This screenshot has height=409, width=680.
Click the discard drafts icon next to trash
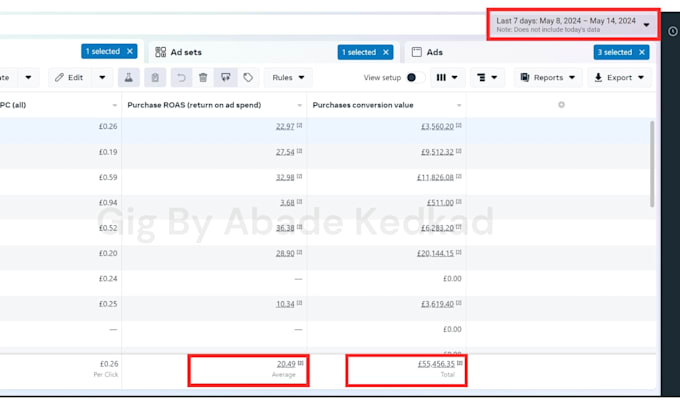pos(226,78)
